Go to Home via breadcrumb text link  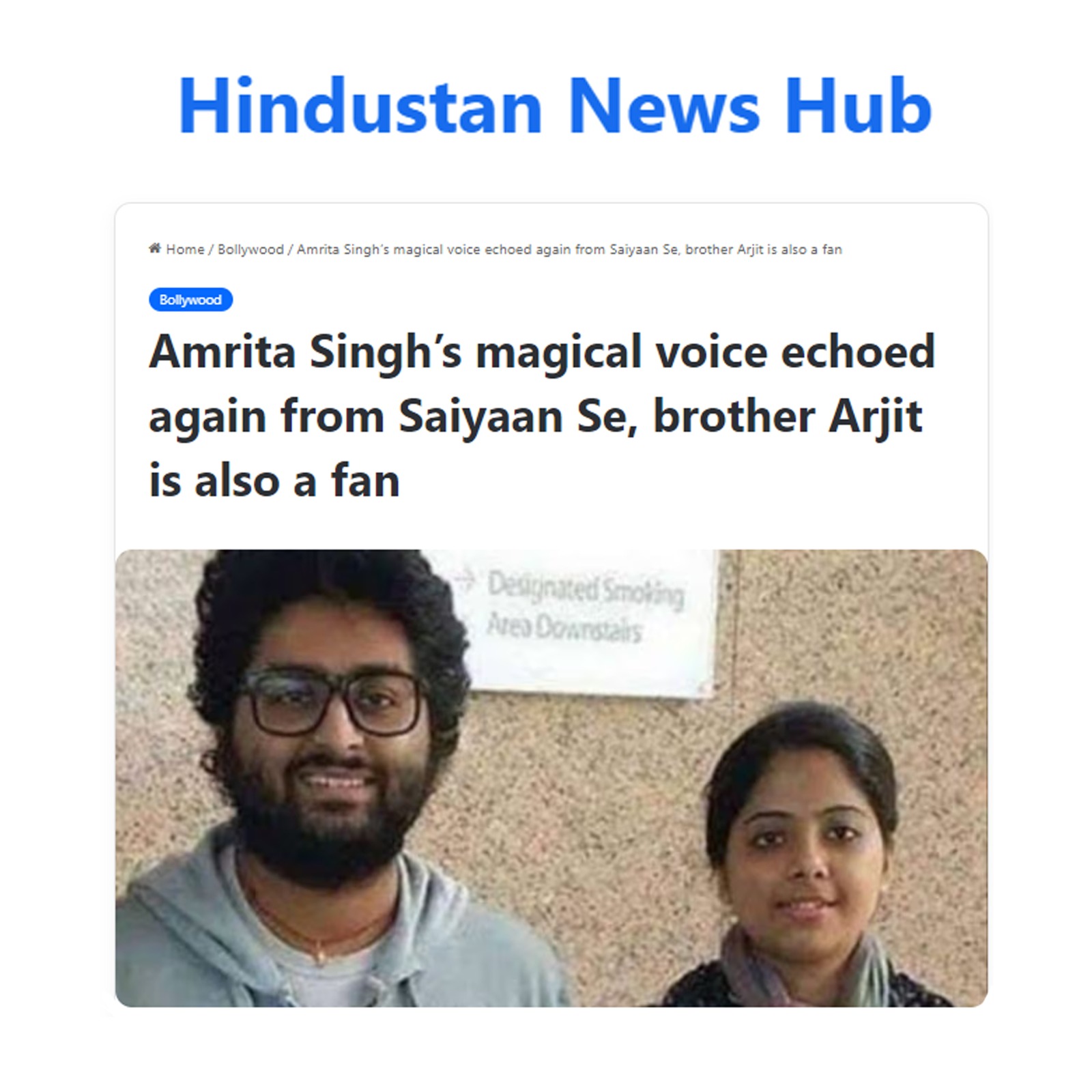(185, 249)
